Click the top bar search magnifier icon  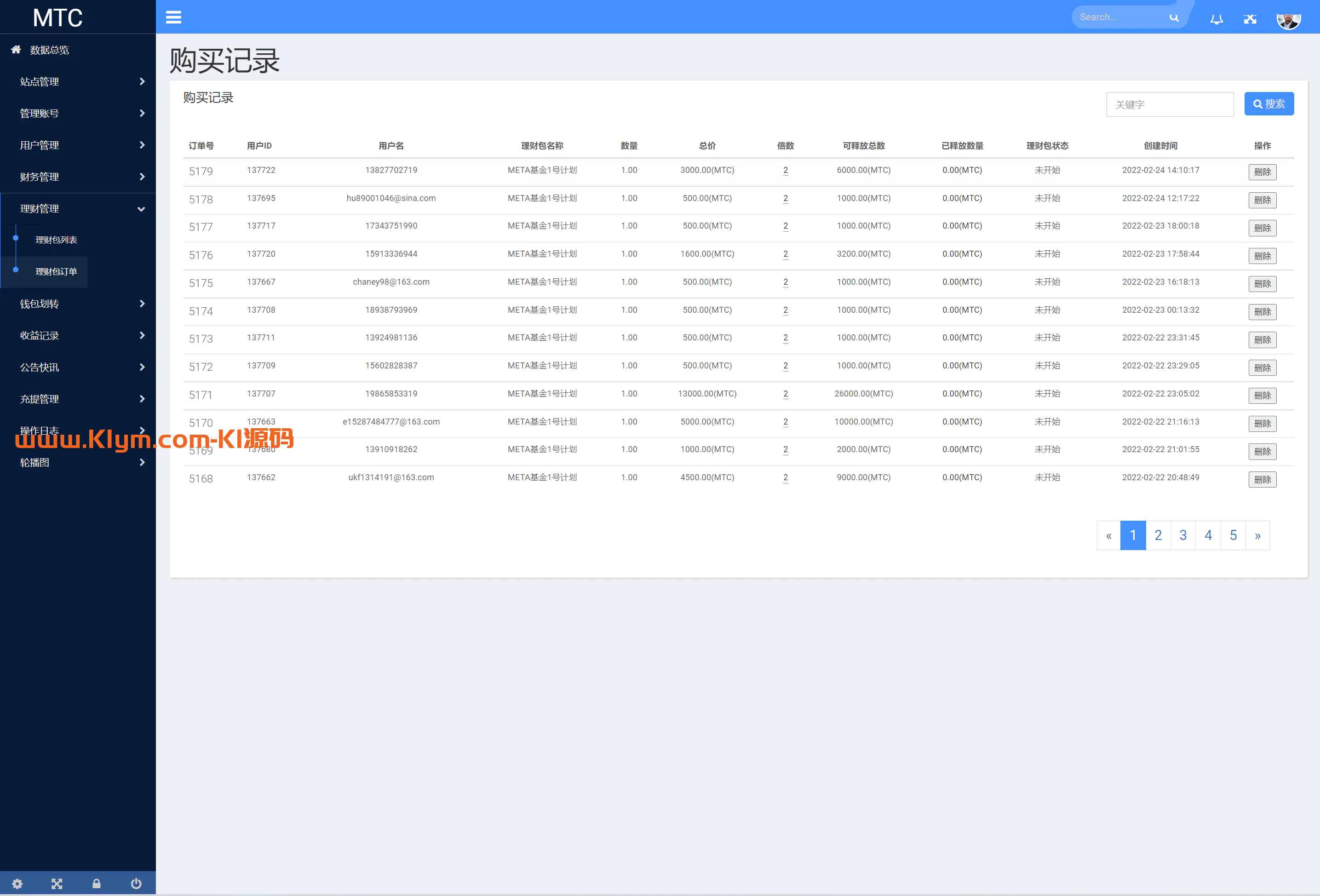click(1174, 17)
